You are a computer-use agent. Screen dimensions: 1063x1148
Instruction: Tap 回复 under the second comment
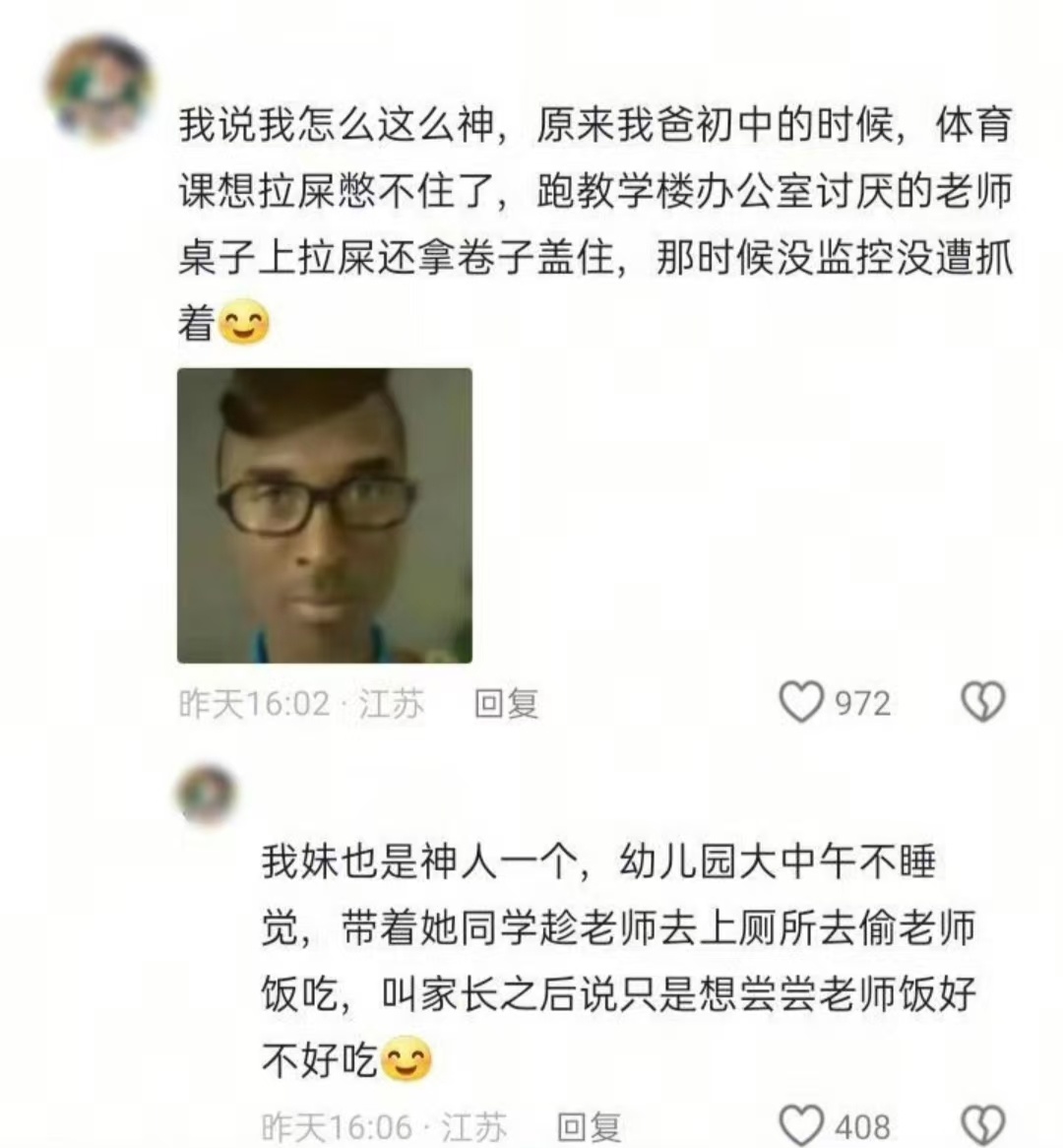click(x=590, y=1126)
